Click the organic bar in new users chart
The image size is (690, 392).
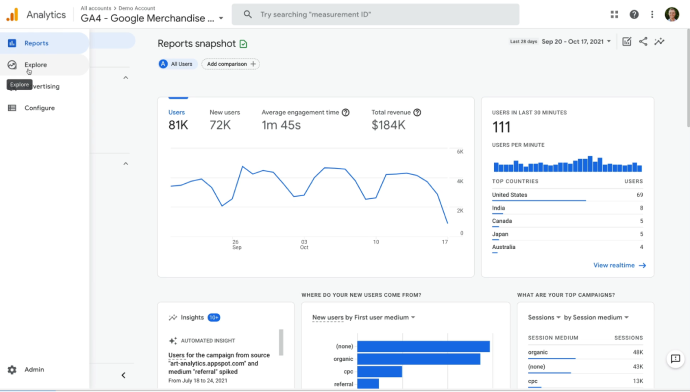[418, 359]
